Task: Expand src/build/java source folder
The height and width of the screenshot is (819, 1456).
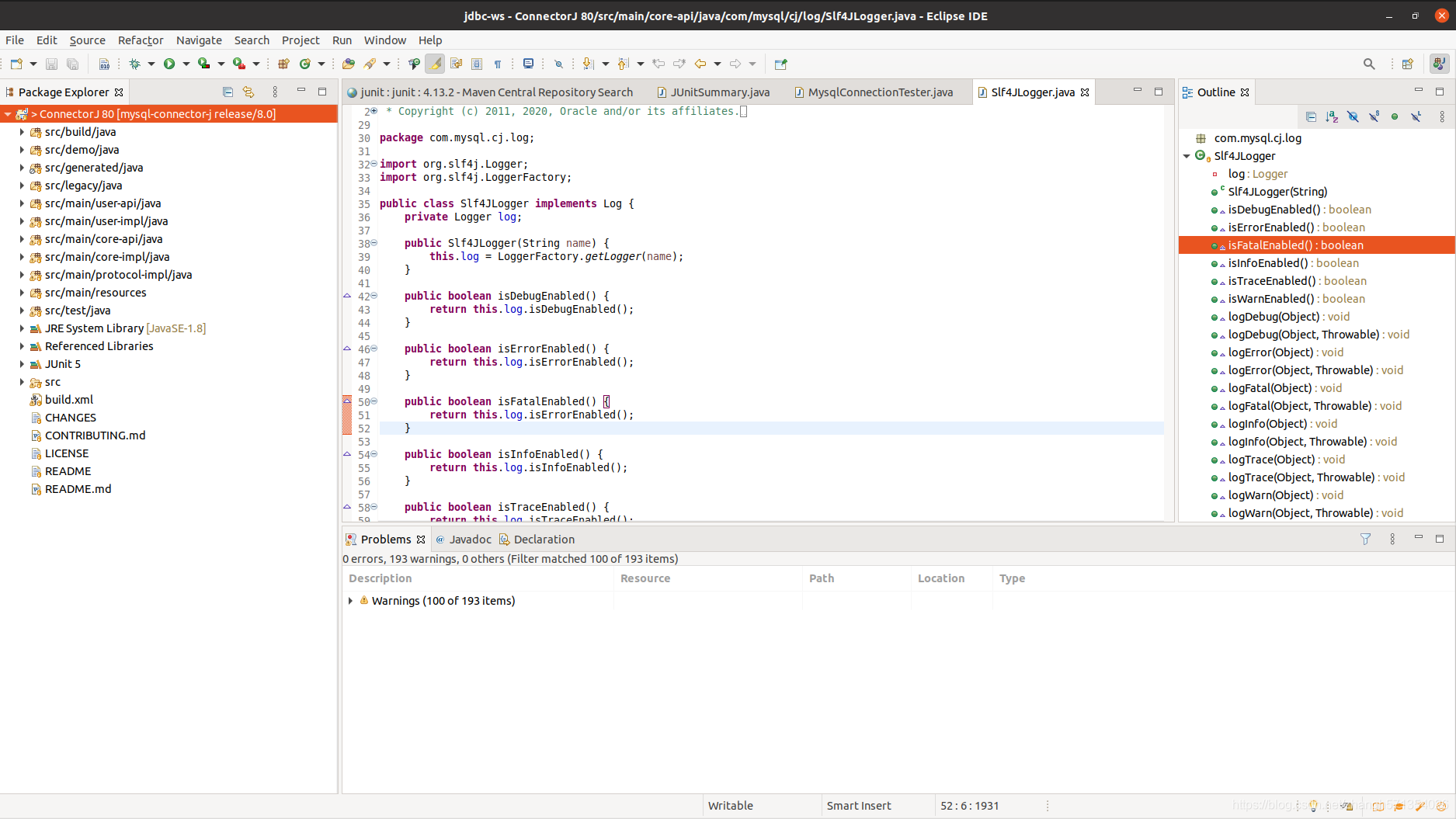Action: 22,132
